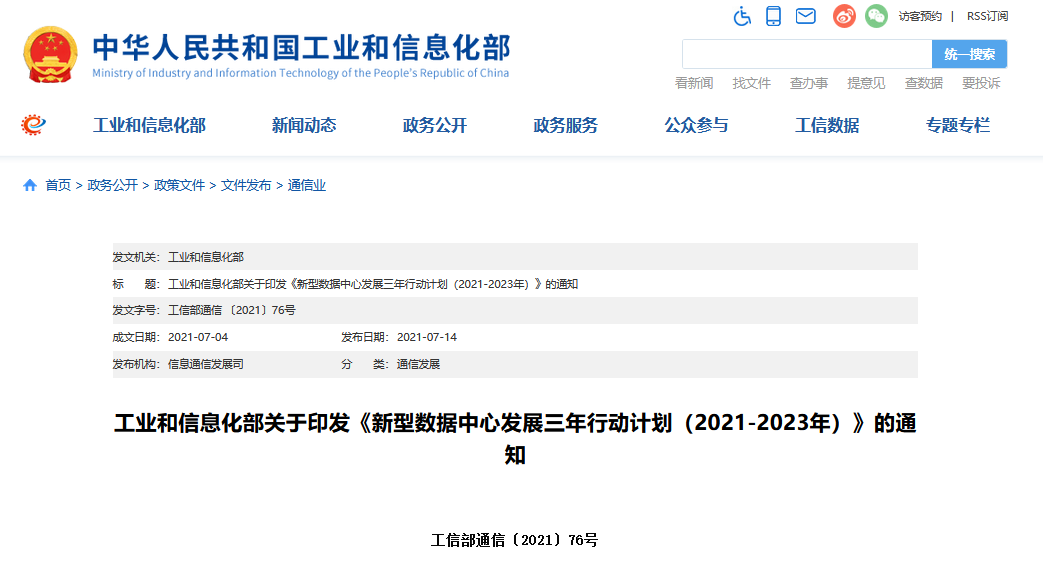The height and width of the screenshot is (569, 1043).
Task: Click the 标题 row document title text
Action: (372, 284)
